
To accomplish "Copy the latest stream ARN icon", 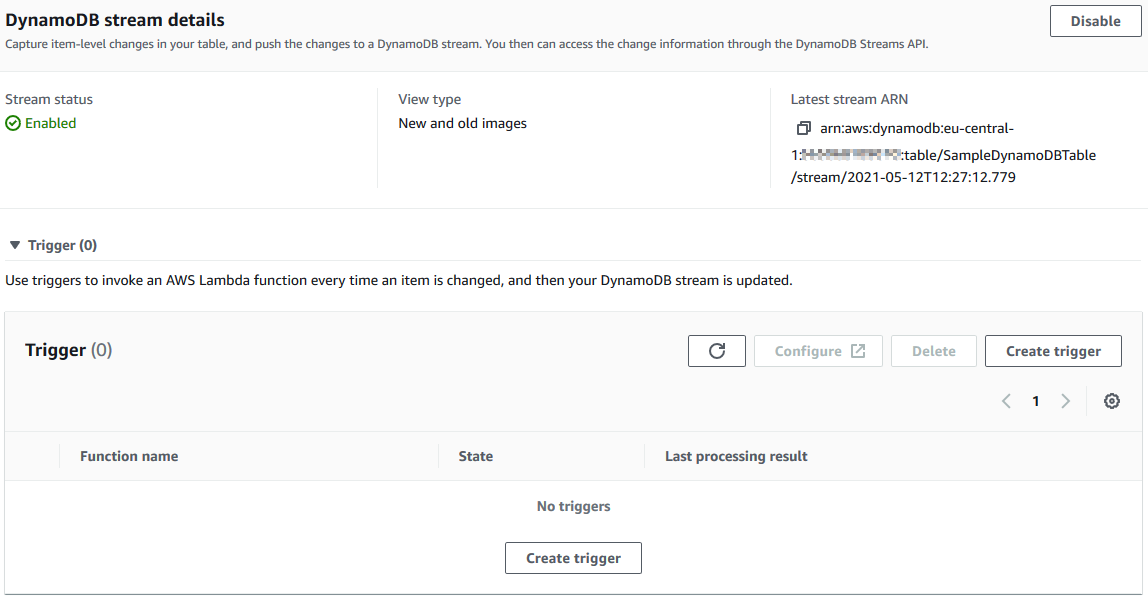I will pos(803,128).
